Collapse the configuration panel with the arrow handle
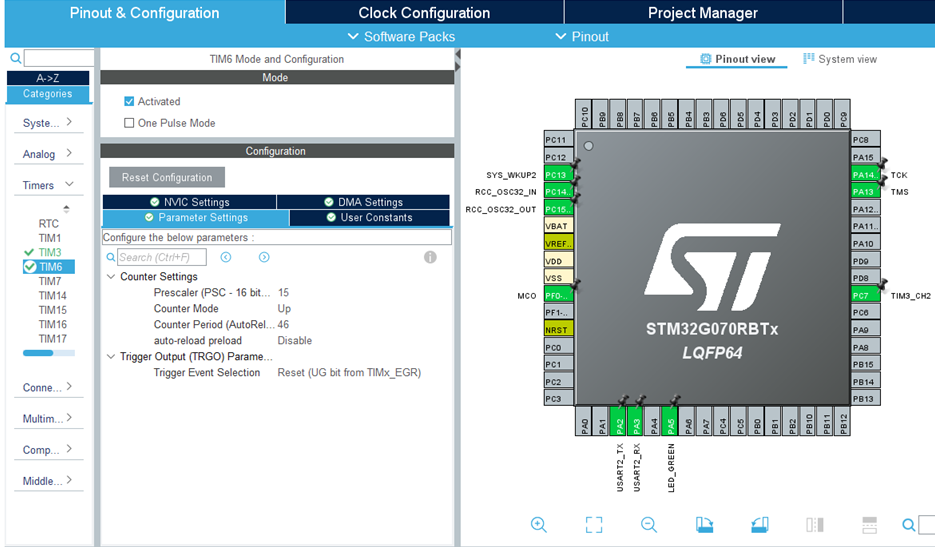Screen dimensions: 935x547 pos(457,54)
